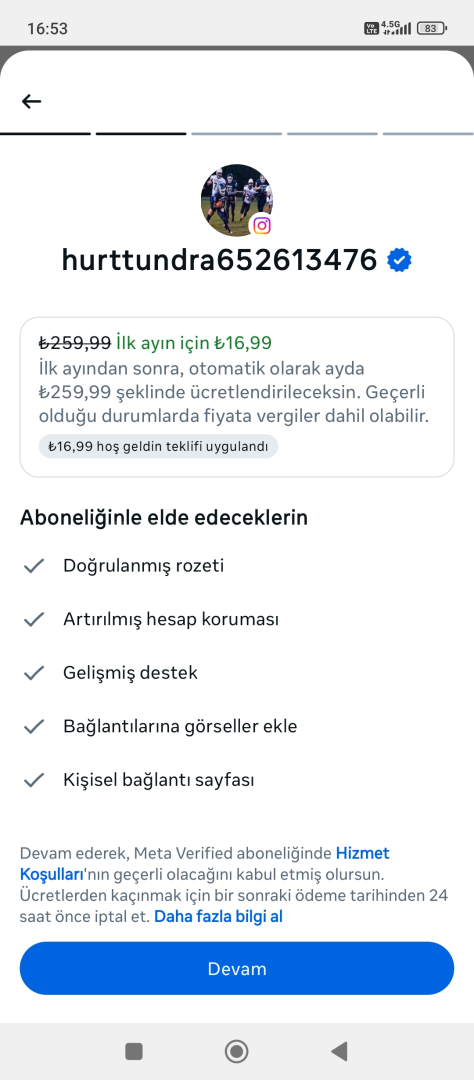Tap the checkmark beside Artırılmış hesap koruması
474x1080 pixels.
(34, 619)
